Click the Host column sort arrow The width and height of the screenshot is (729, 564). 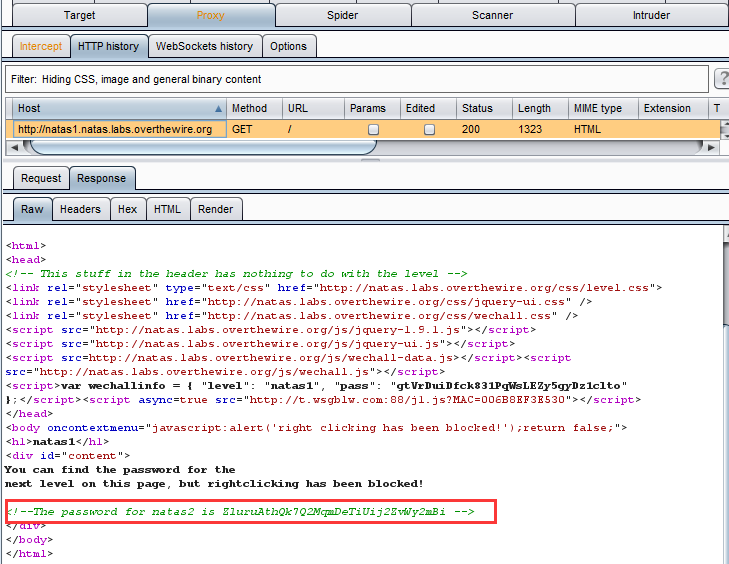pyautogui.click(x=218, y=108)
